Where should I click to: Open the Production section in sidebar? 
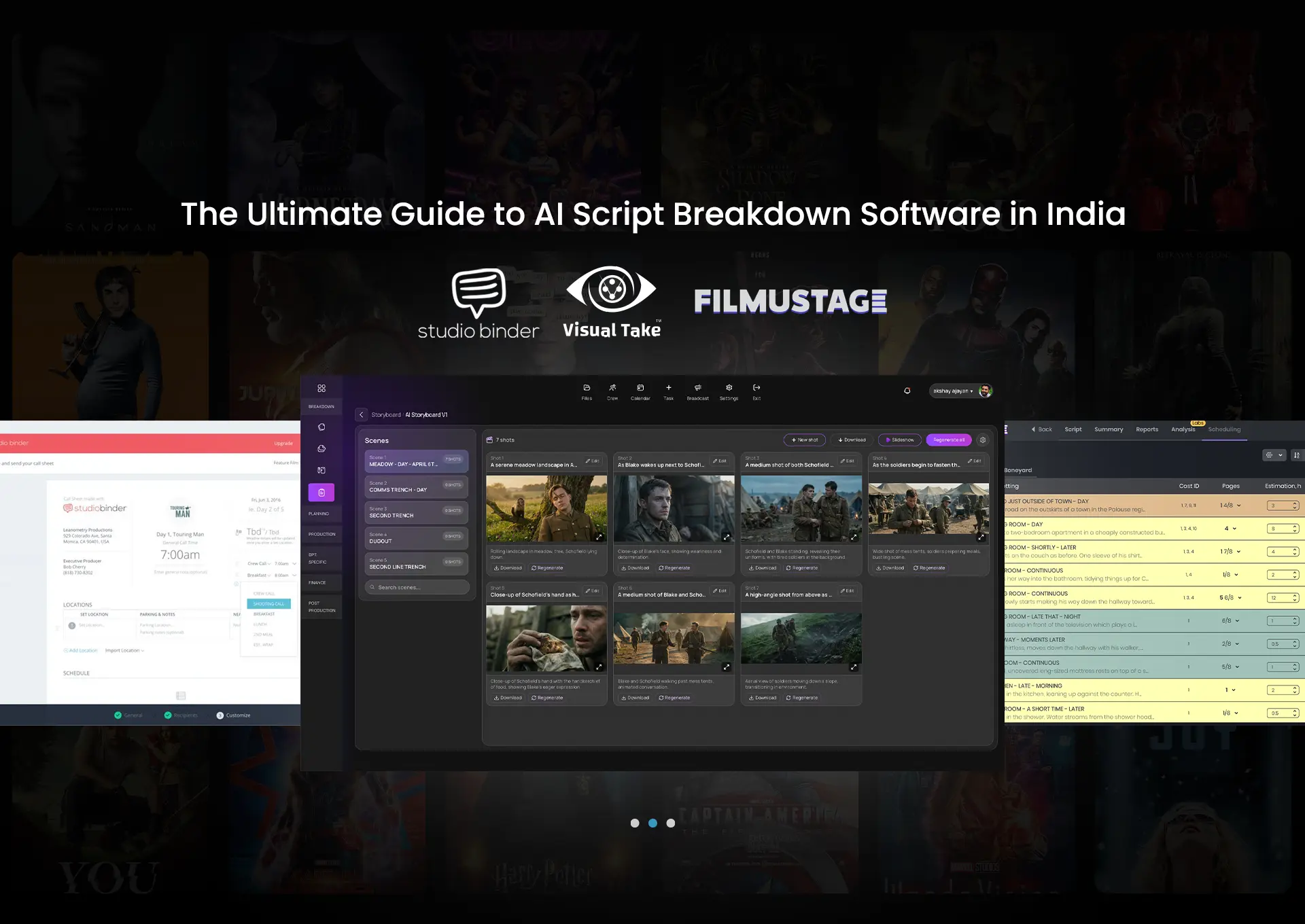(x=321, y=535)
